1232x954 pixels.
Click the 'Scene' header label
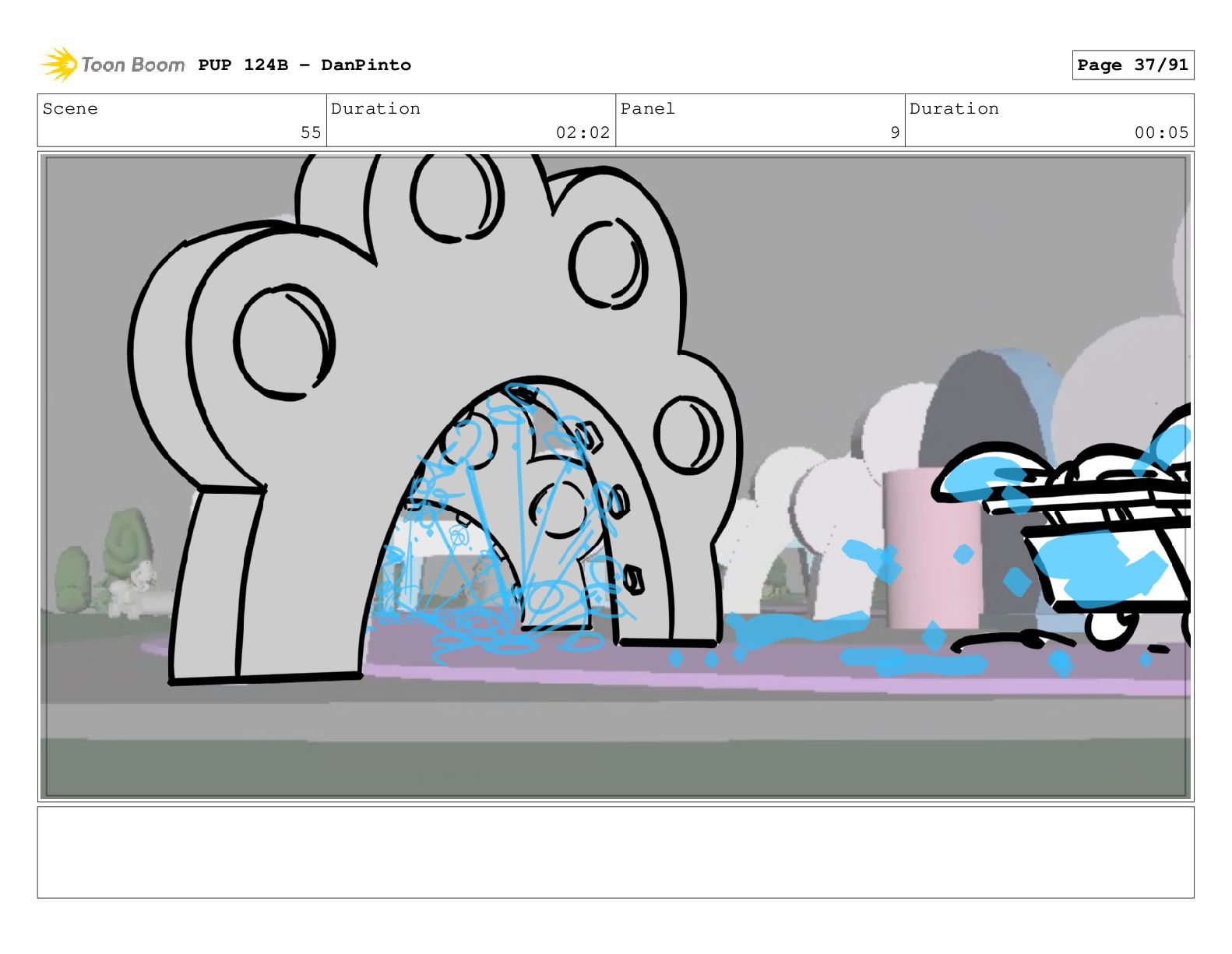(70, 109)
